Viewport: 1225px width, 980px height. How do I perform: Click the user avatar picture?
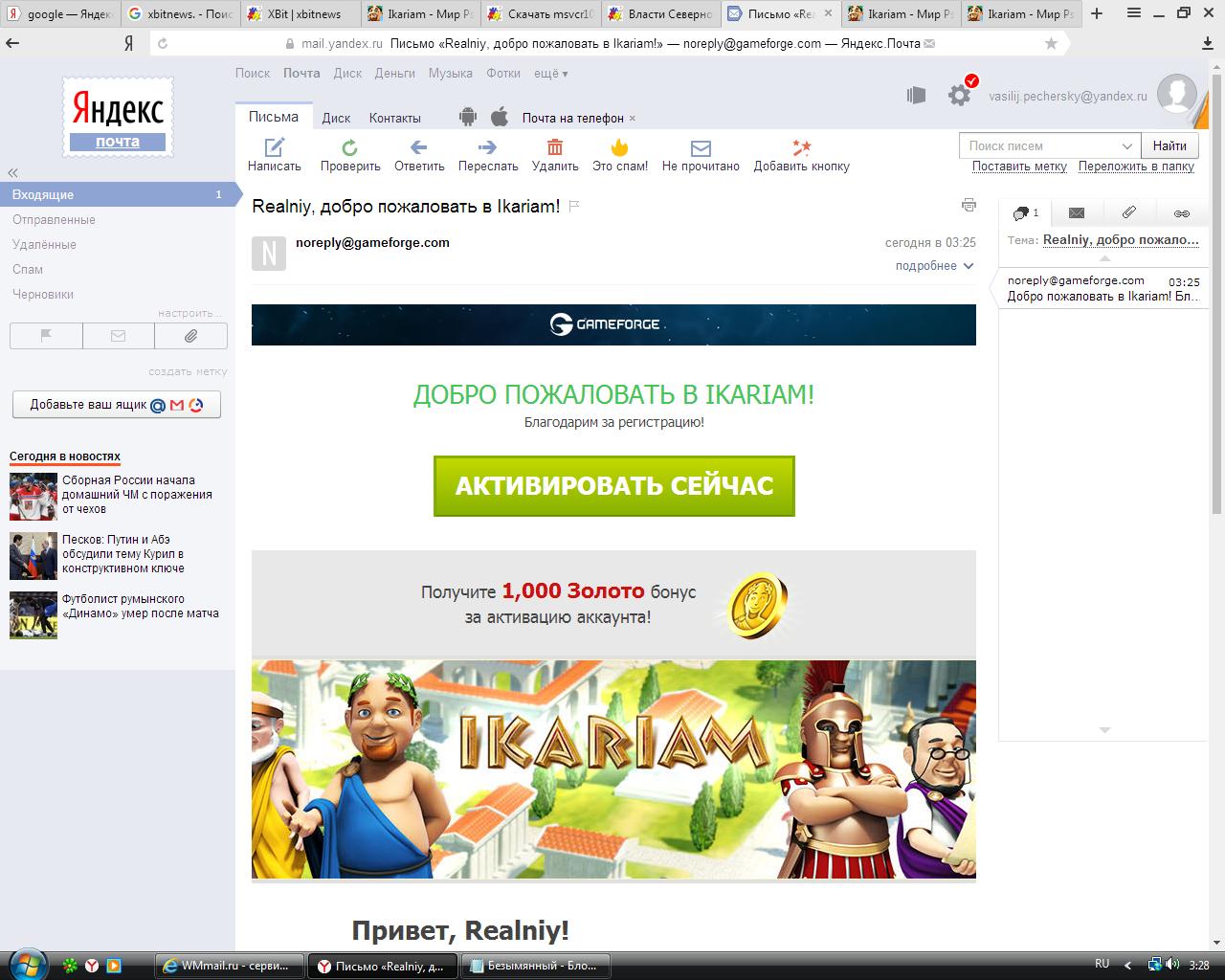tap(1176, 95)
